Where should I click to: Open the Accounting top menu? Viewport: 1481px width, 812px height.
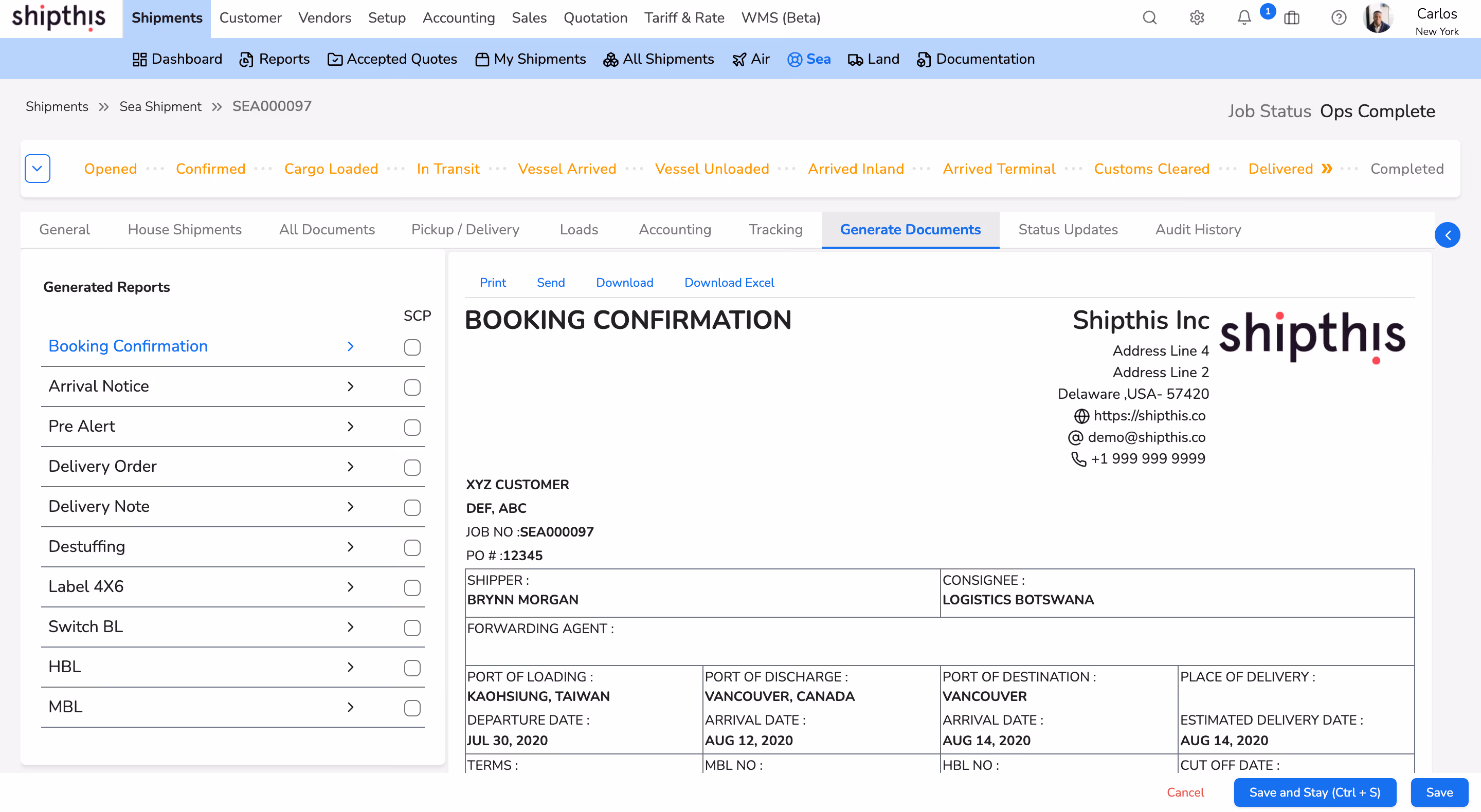458,18
